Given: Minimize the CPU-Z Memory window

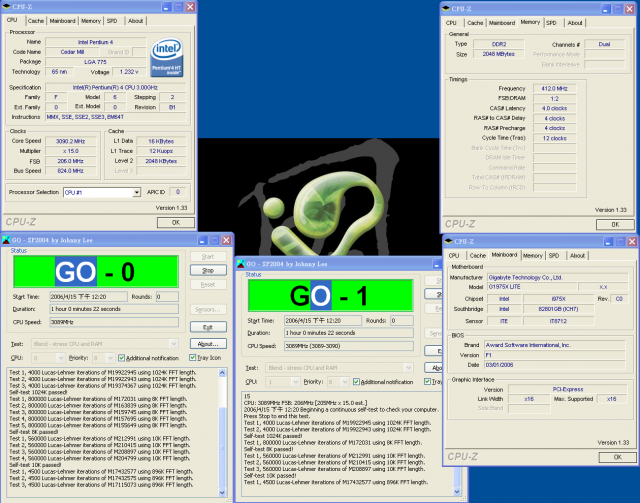Looking at the screenshot, I should click(x=606, y=9).
